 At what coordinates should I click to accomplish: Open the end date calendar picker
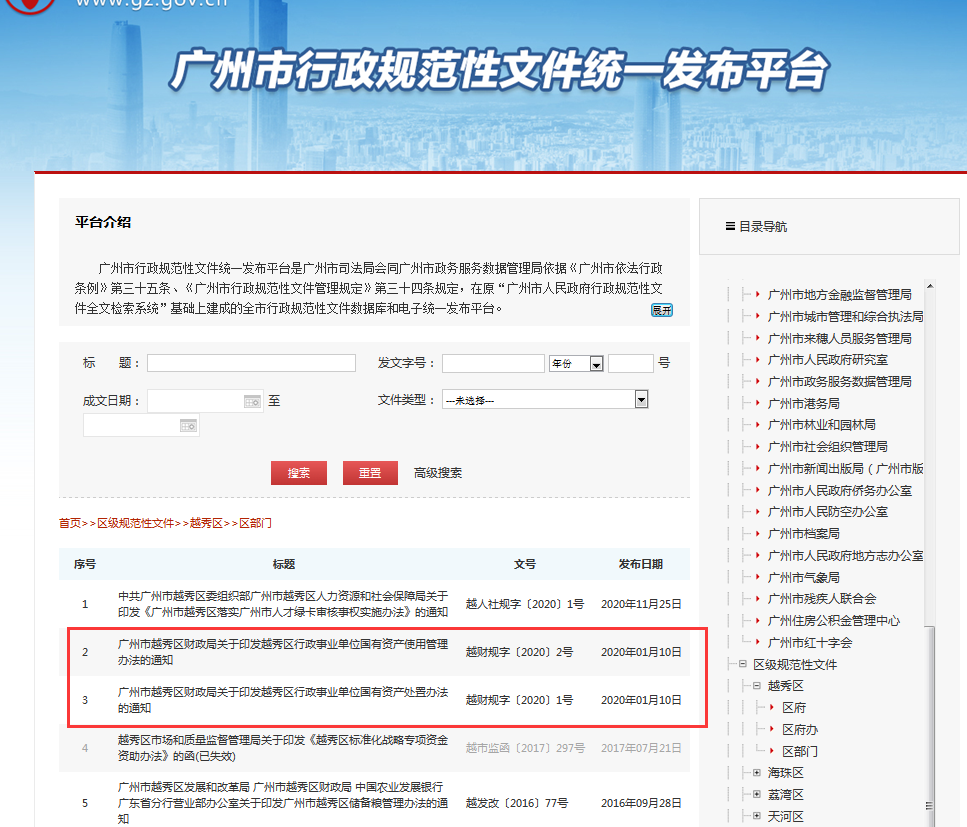(188, 426)
